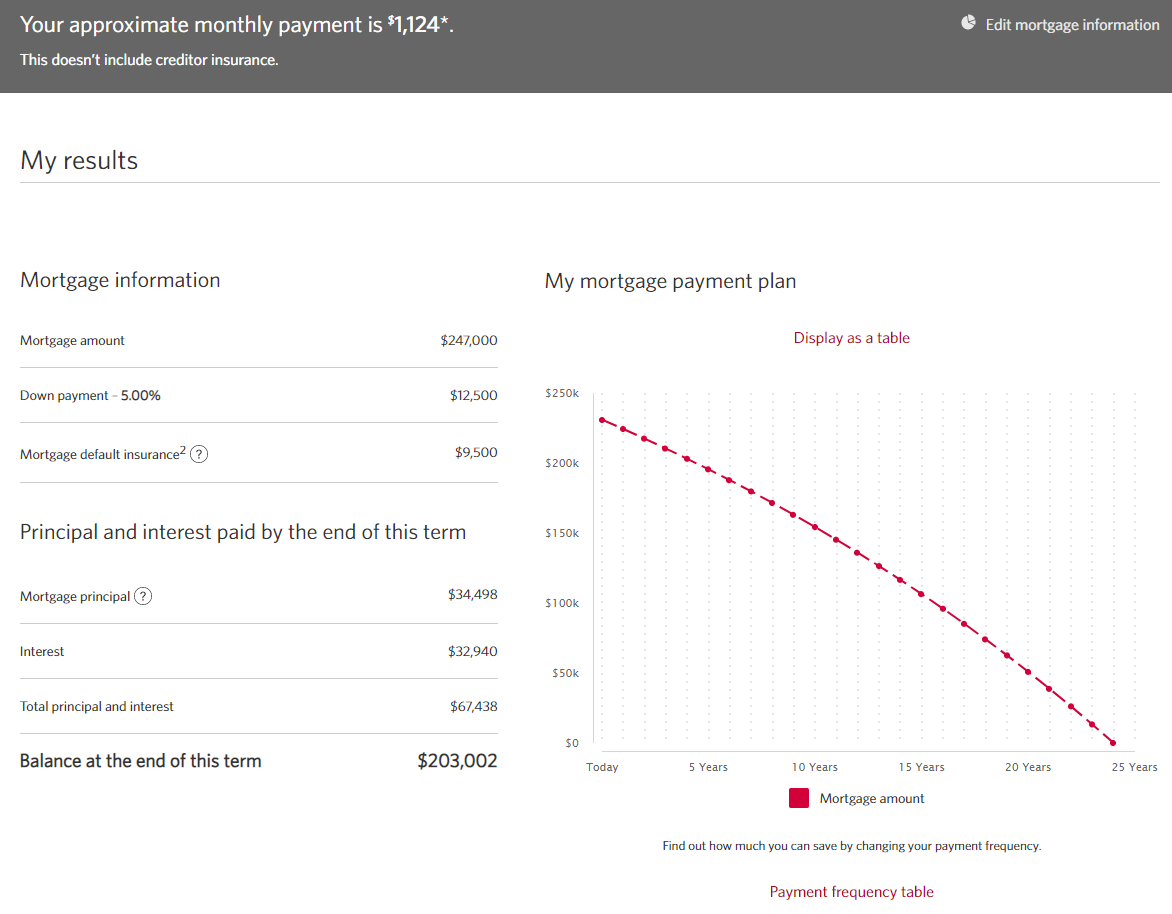This screenshot has width=1172, height=914.
Task: Click help icon next to Mortgage principal
Action: click(x=143, y=596)
